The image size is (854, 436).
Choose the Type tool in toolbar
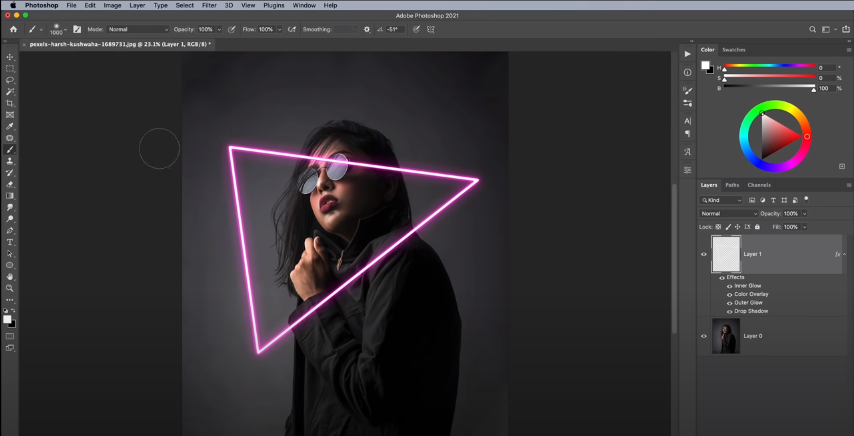point(10,242)
